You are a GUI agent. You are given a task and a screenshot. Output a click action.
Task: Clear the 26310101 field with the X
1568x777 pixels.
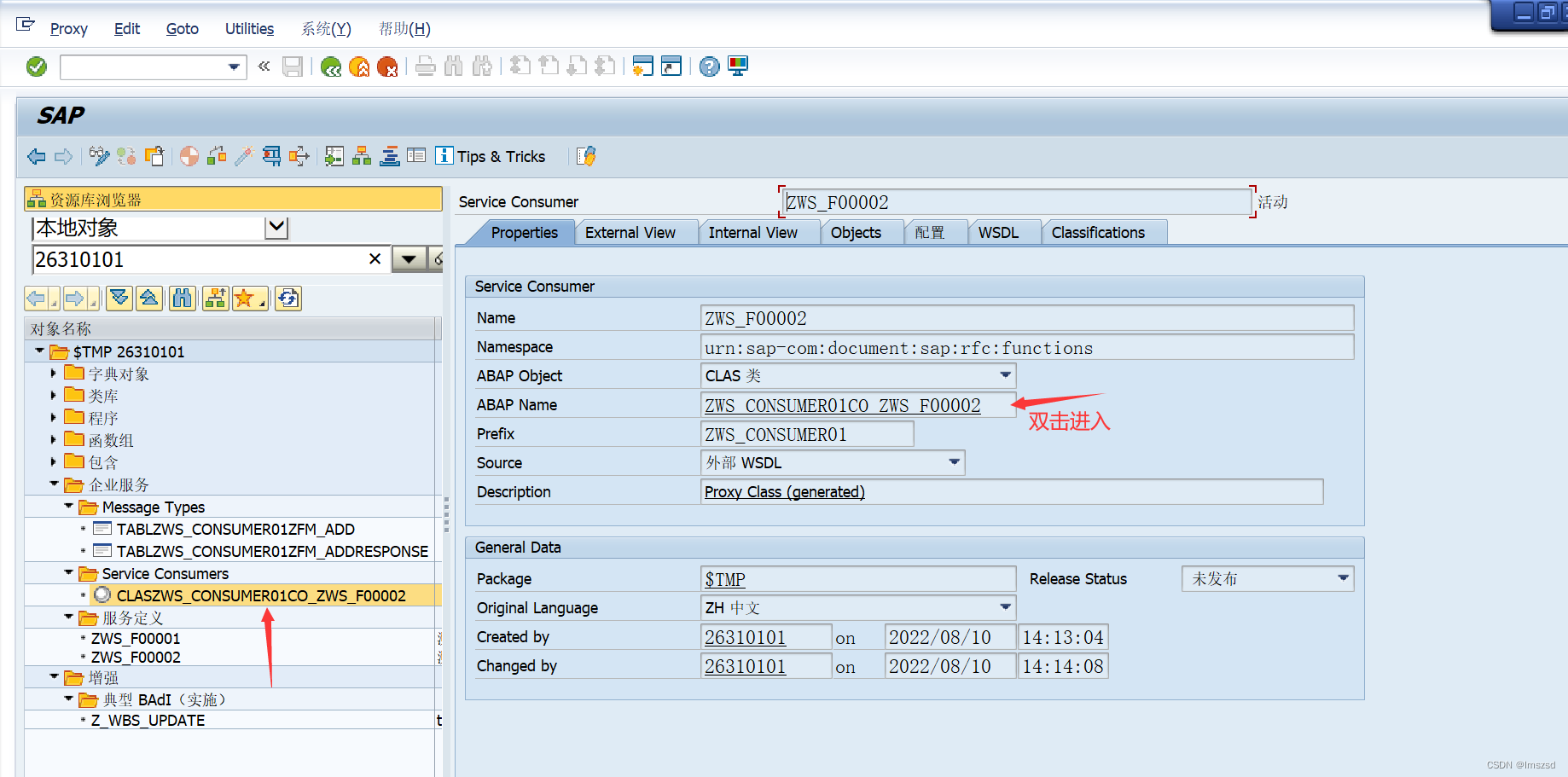(x=375, y=258)
